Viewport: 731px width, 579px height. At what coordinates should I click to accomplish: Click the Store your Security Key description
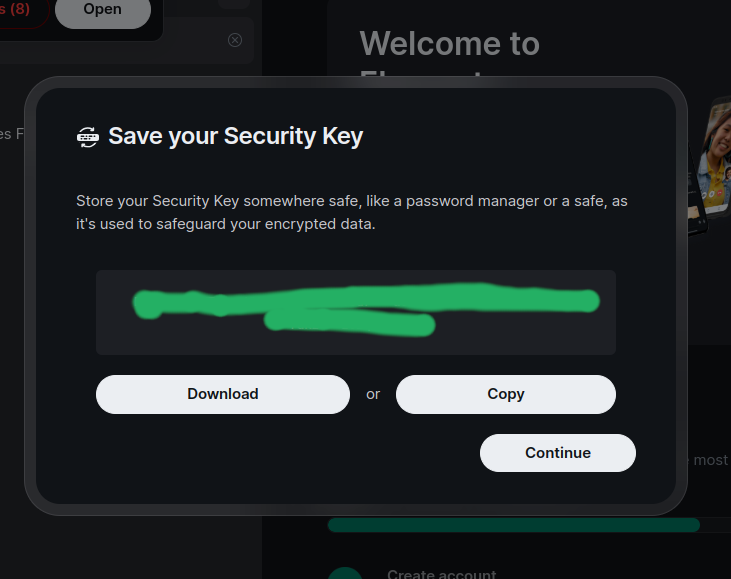tap(352, 212)
